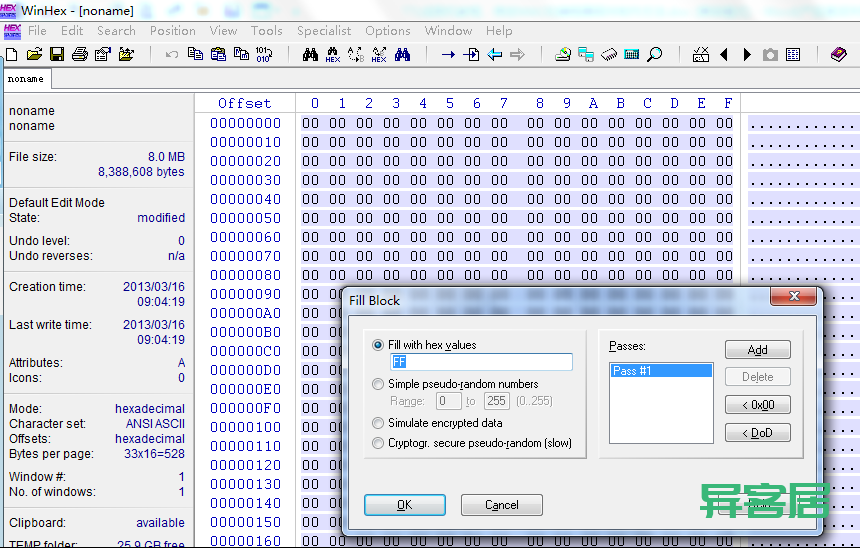Click the grey Forward arrow icon
The width and height of the screenshot is (860, 548).
point(517,54)
